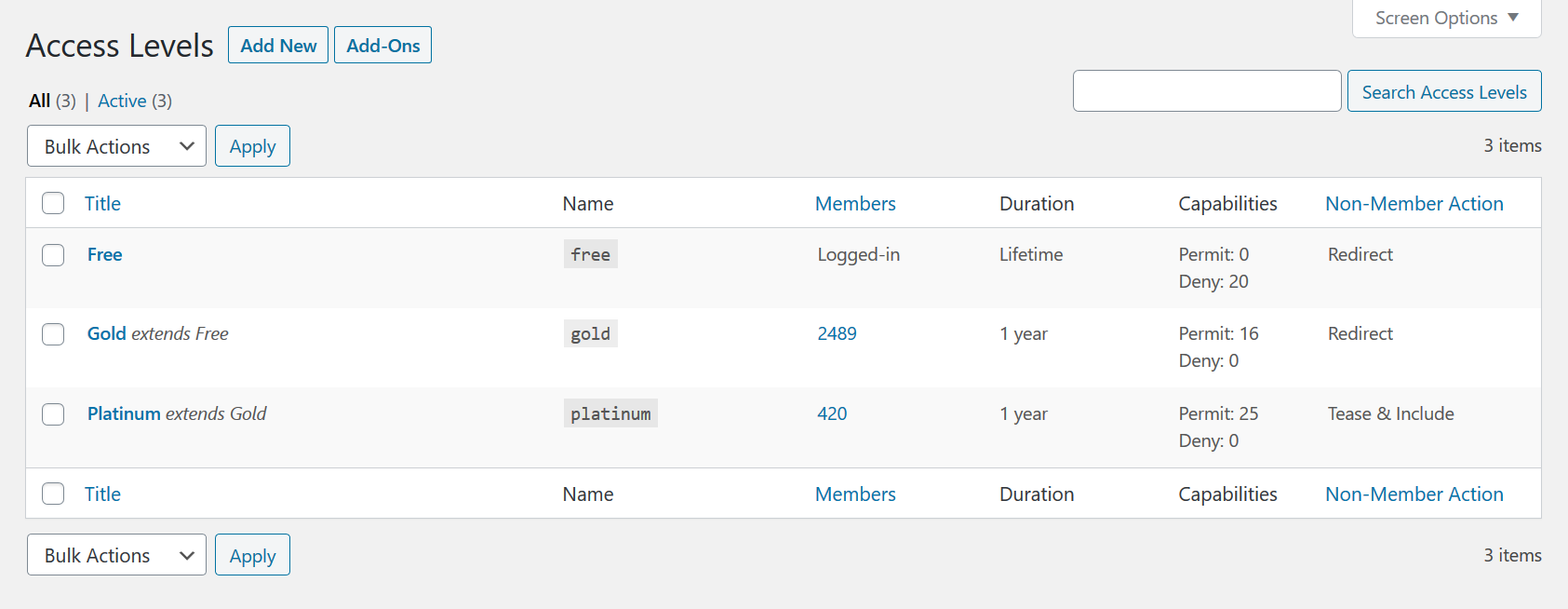Open the Free access level
This screenshot has width=1568, height=609.
click(x=105, y=254)
